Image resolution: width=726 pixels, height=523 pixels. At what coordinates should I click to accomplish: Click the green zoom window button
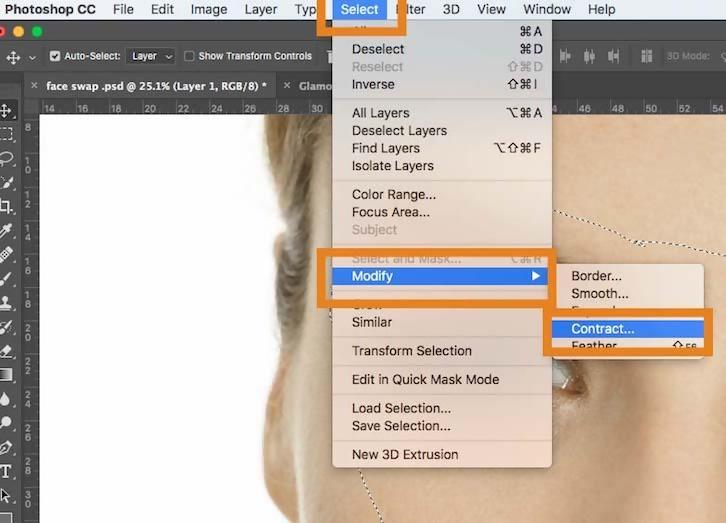(x=37, y=31)
